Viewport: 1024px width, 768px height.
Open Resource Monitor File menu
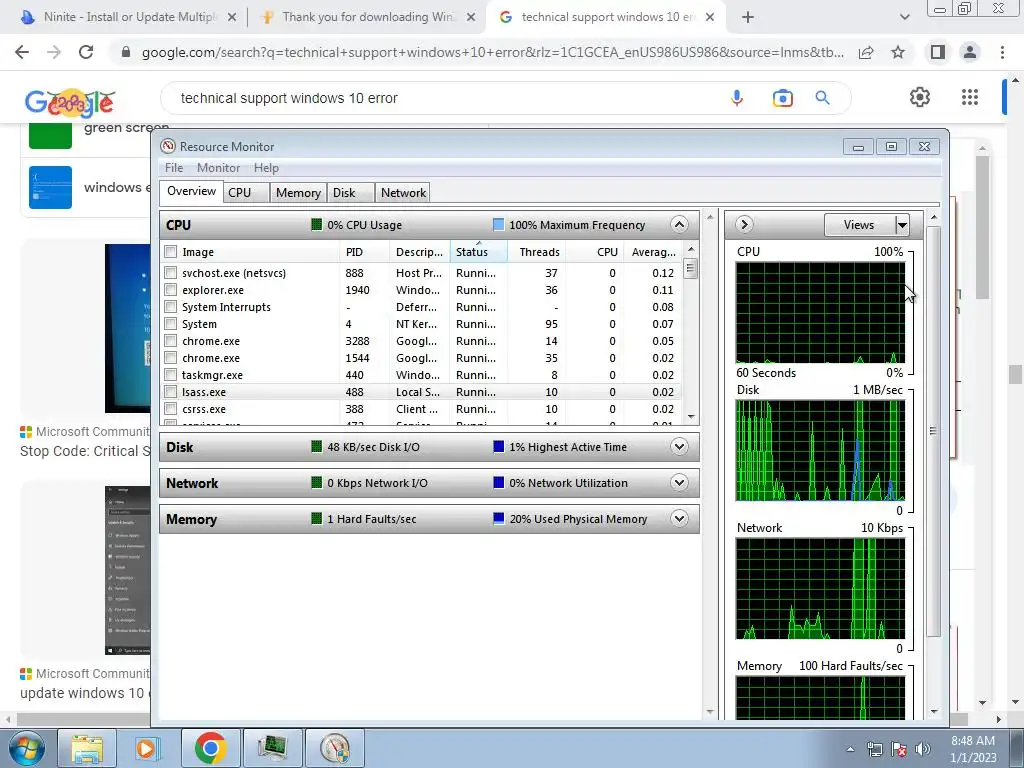[x=174, y=168]
